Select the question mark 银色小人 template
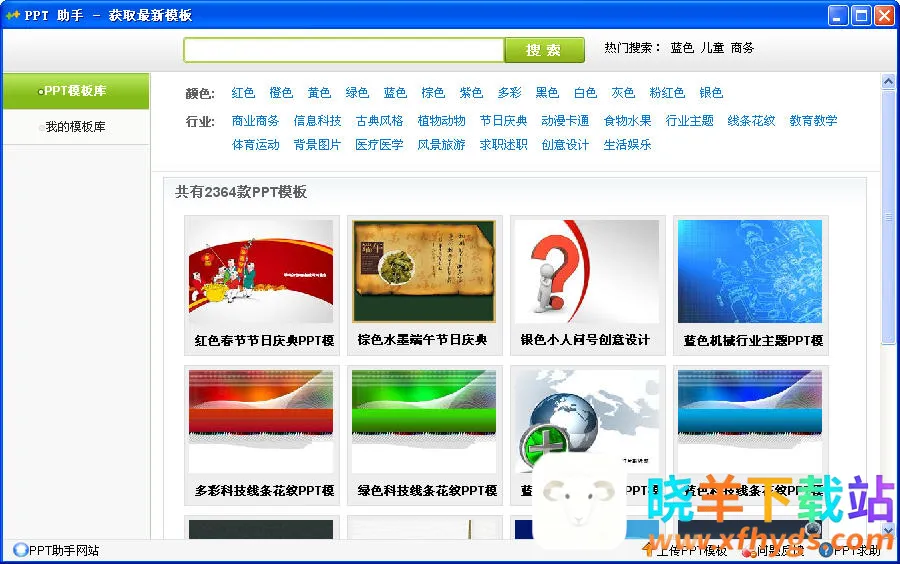This screenshot has height=564, width=900. pos(587,272)
